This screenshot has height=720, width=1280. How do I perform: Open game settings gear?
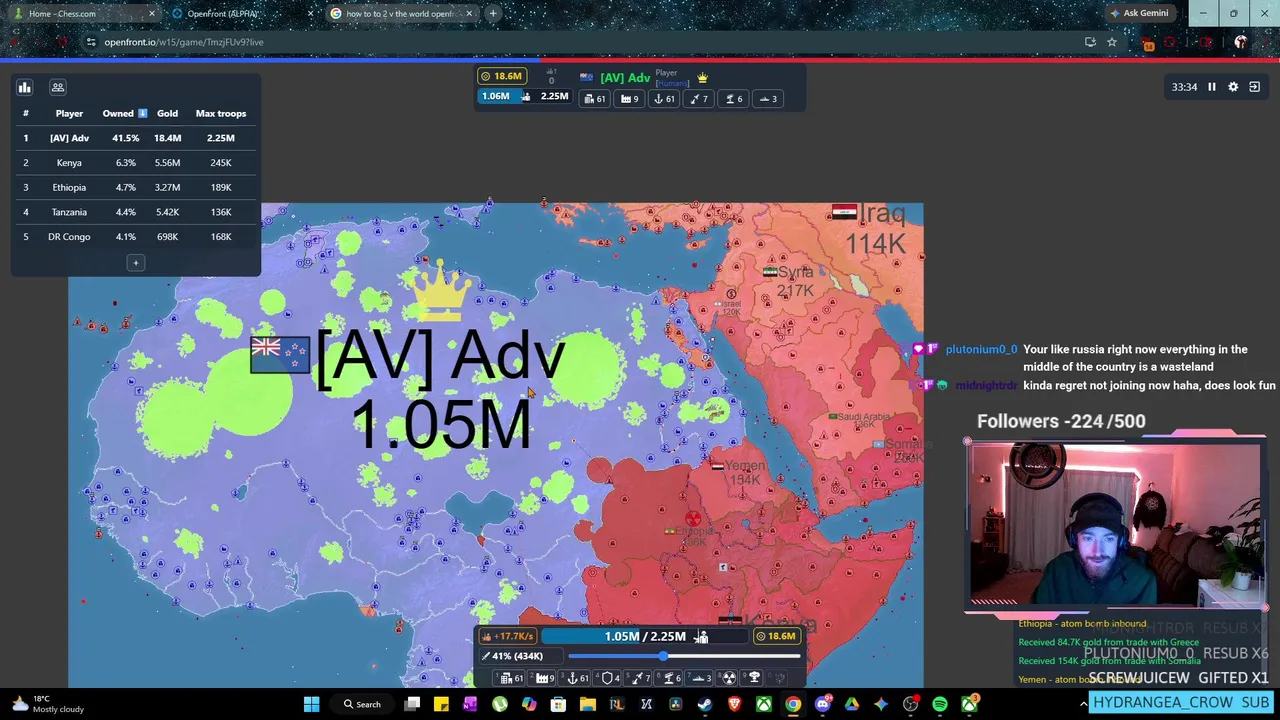pos(1233,87)
